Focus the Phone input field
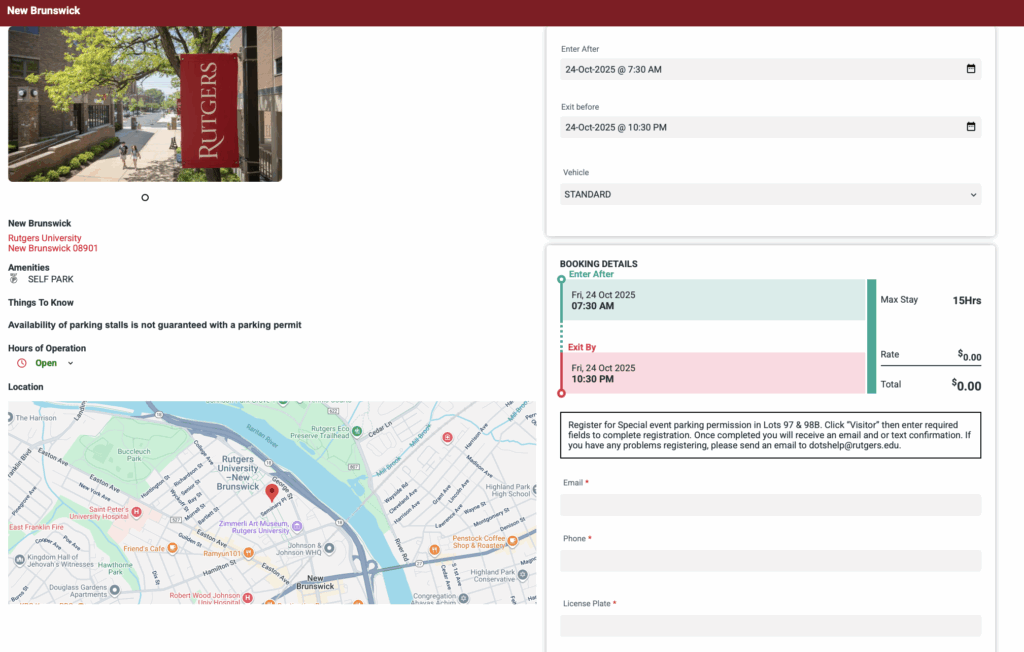 tap(770, 561)
